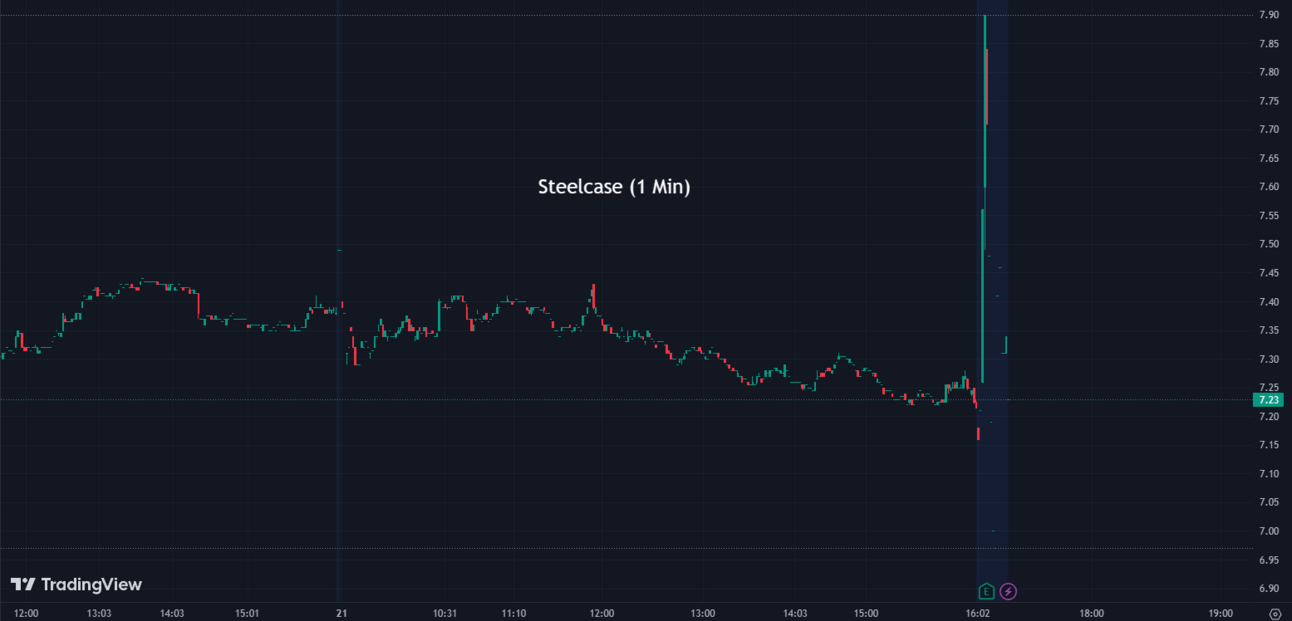Click the 16:02 time axis label
This screenshot has width=1292, height=621.
(978, 613)
